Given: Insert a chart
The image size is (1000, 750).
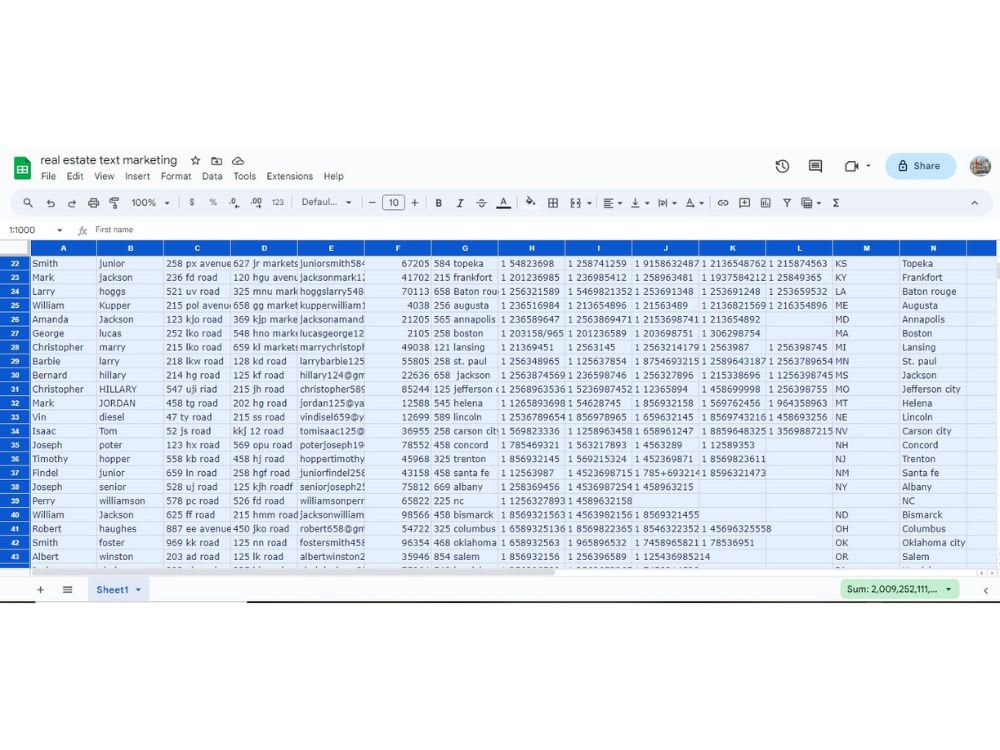Looking at the screenshot, I should pyautogui.click(x=765, y=203).
